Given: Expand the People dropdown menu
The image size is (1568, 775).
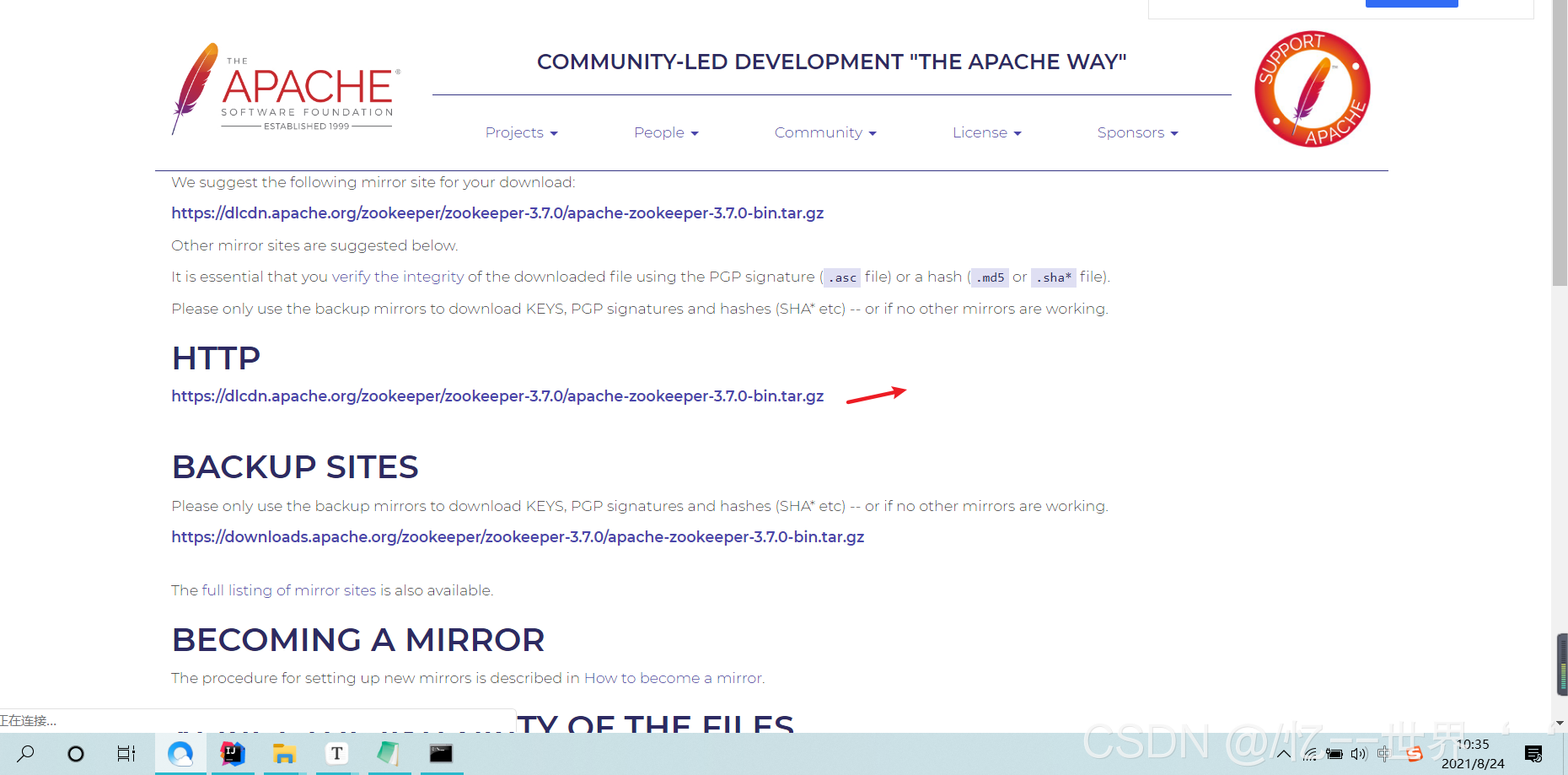Looking at the screenshot, I should pos(666,132).
